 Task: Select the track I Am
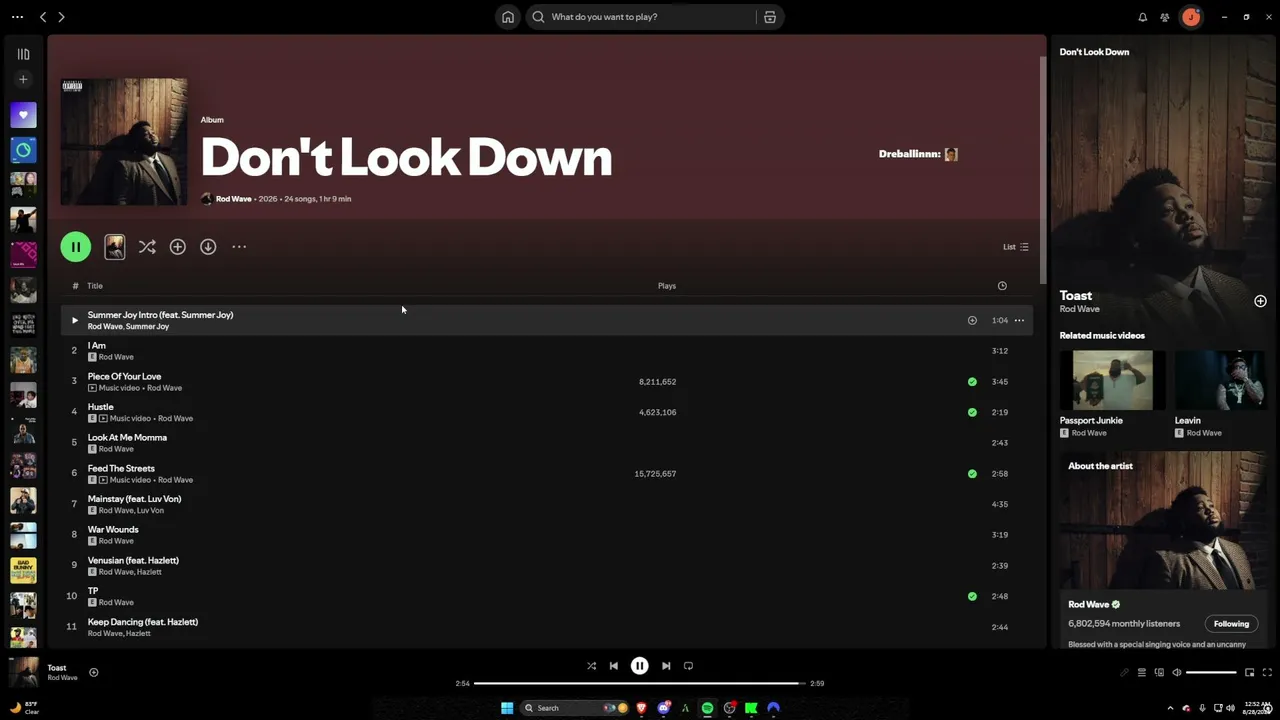546,351
